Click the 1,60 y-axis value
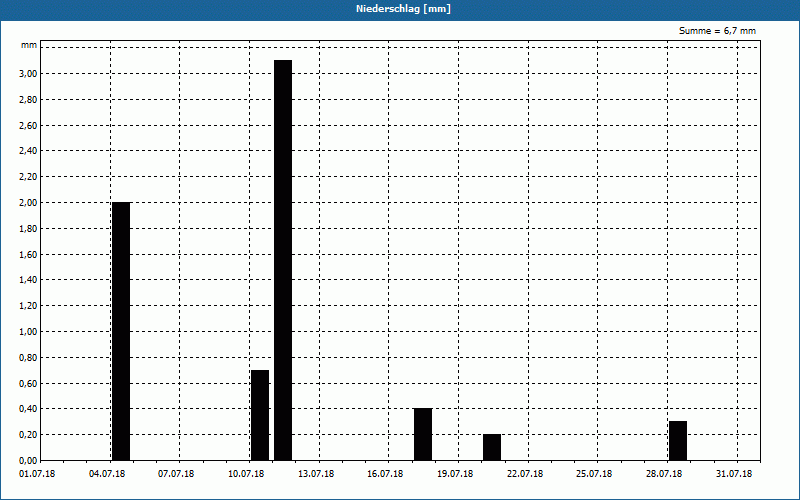 coord(29,254)
